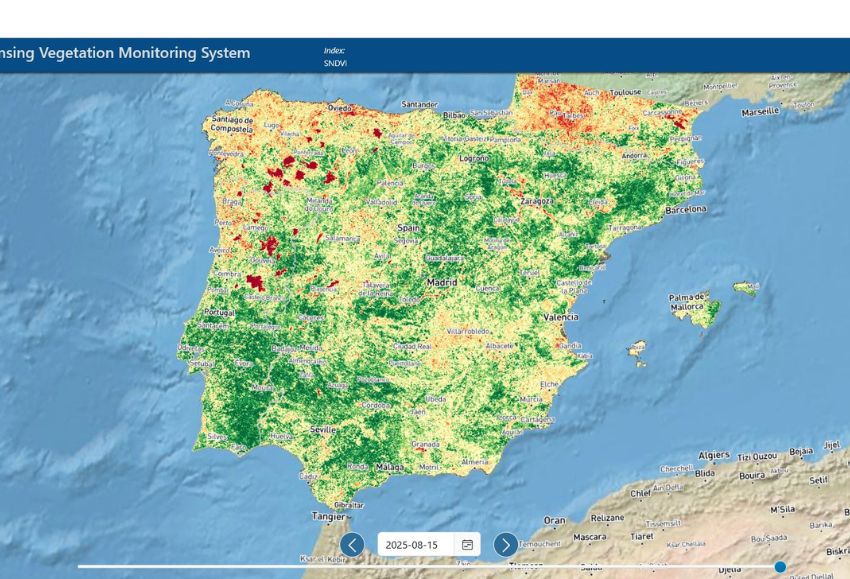Screen dimensions: 850x579
Task: Click the Andorra map label
Action: point(634,156)
